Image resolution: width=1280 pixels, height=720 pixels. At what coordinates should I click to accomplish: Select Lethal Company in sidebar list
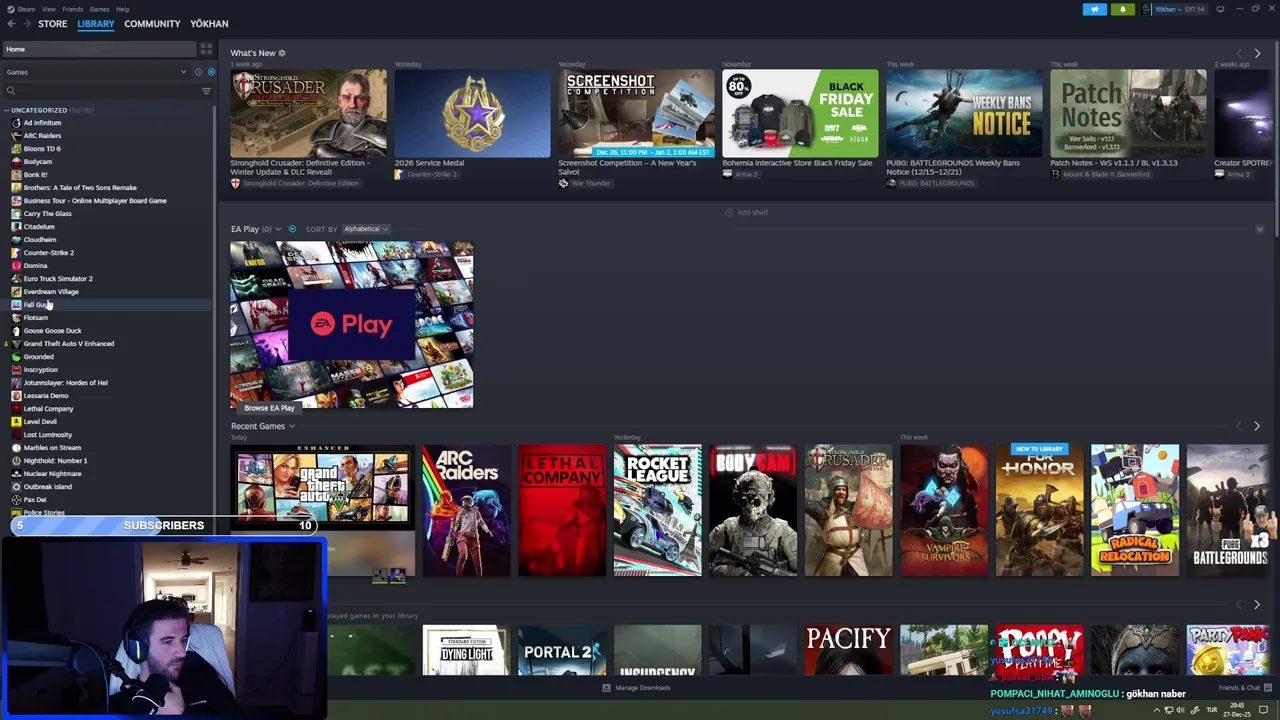(x=48, y=409)
